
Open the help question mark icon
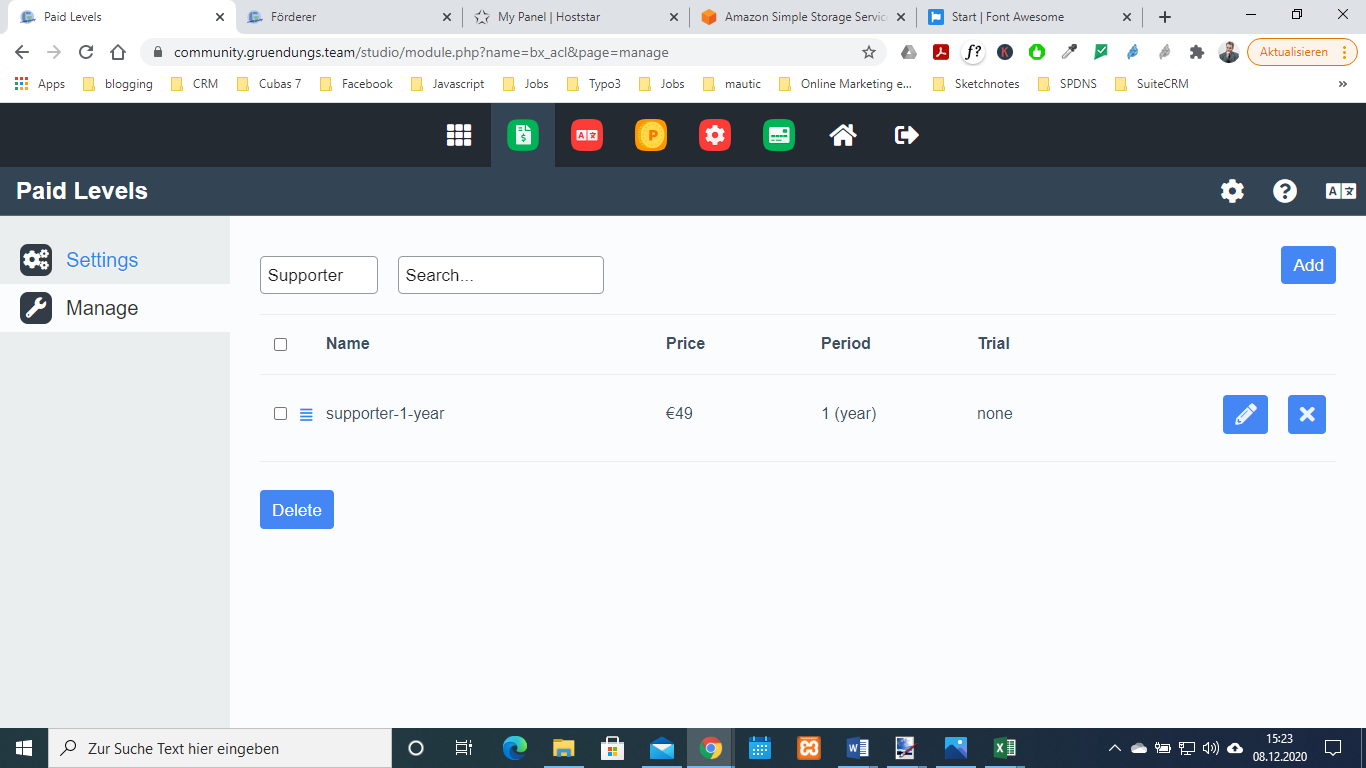[1285, 191]
